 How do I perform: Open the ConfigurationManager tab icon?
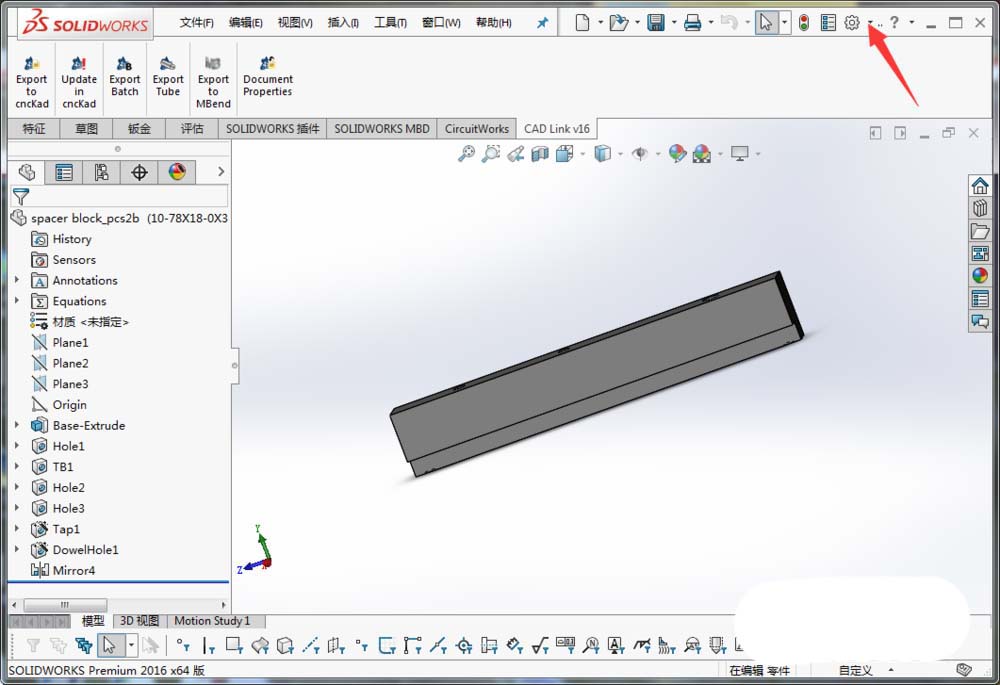pyautogui.click(x=101, y=172)
